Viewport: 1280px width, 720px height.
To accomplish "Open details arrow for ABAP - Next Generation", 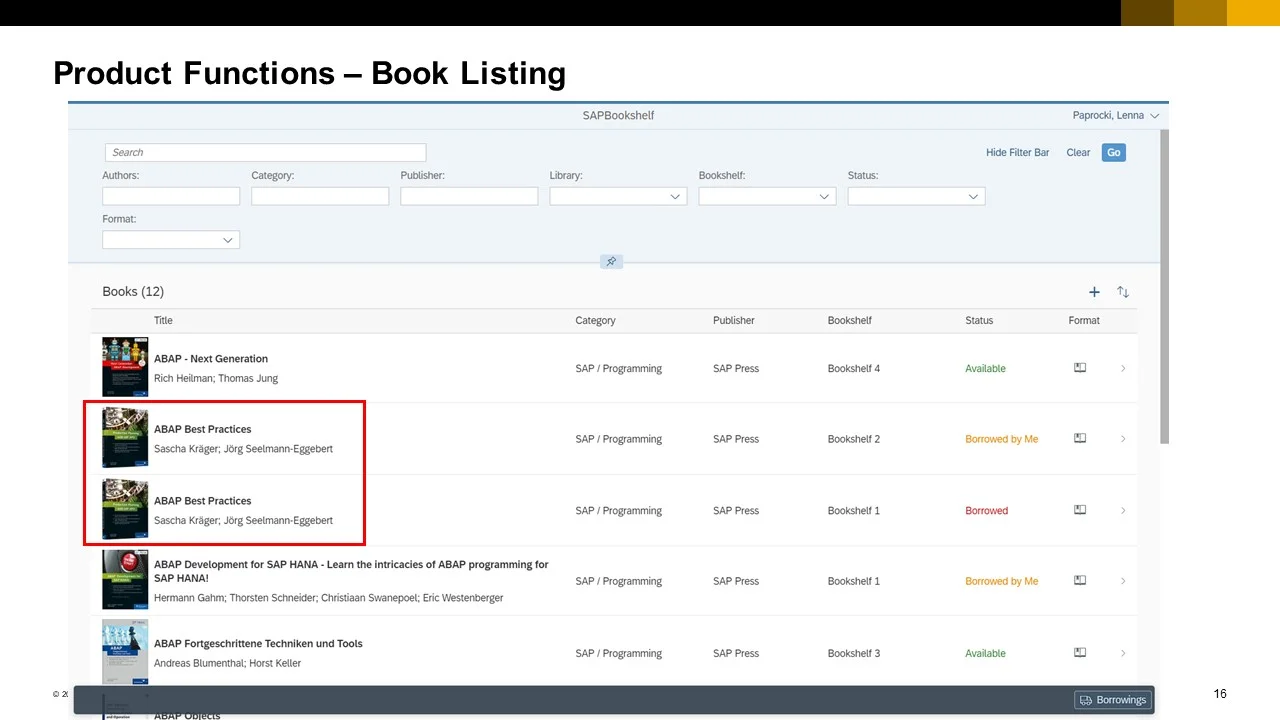I will [x=1123, y=368].
